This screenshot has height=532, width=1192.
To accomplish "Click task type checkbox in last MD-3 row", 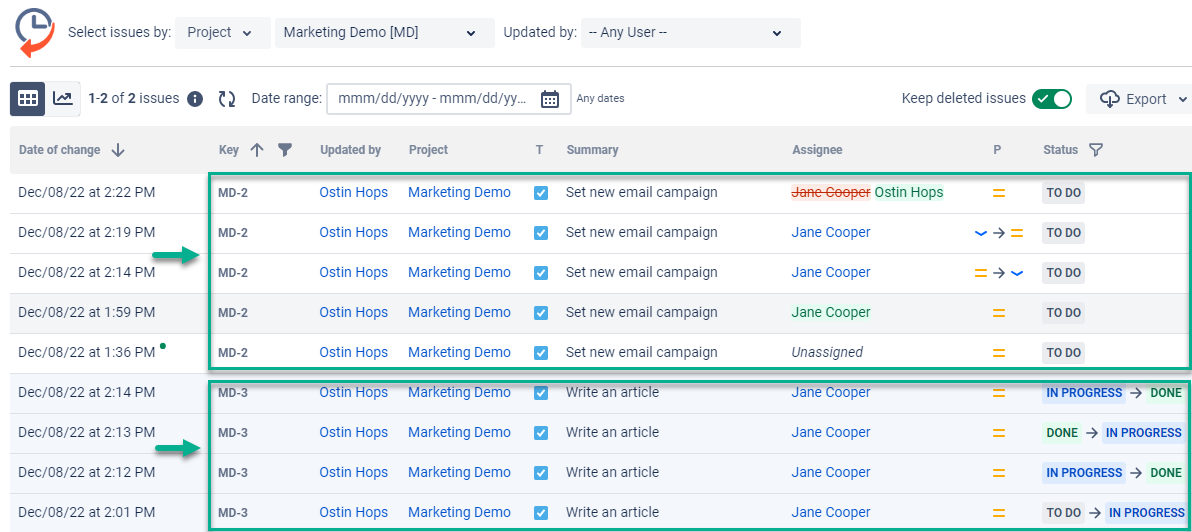I will [541, 513].
